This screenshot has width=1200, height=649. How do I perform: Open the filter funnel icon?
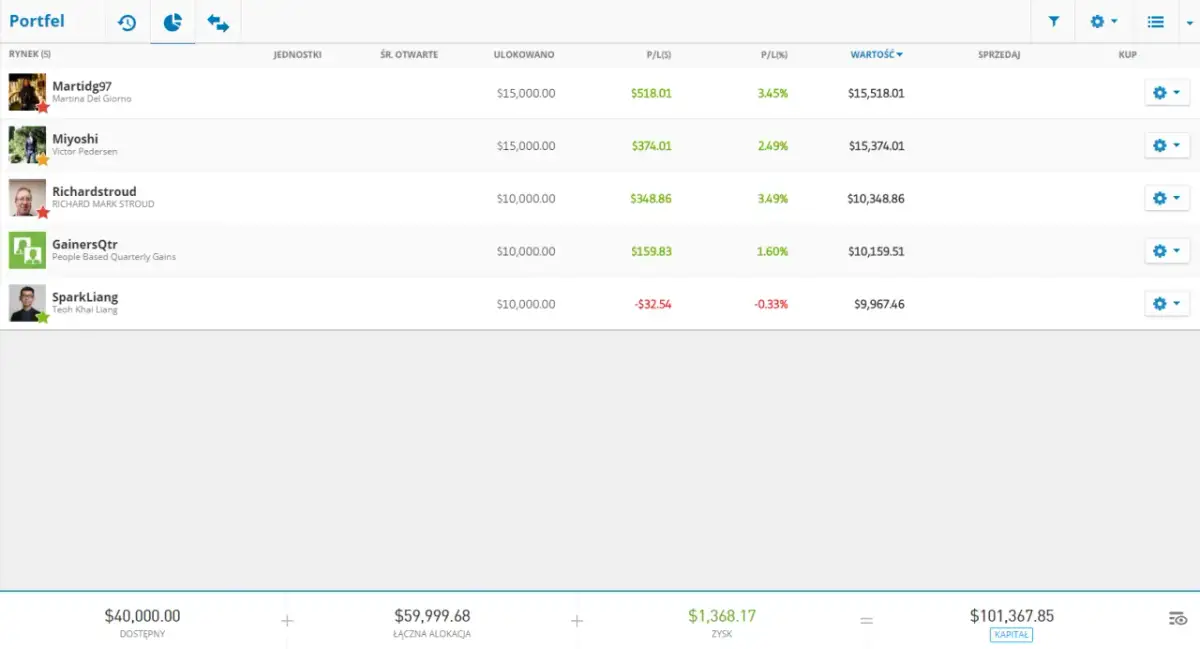(x=1053, y=21)
